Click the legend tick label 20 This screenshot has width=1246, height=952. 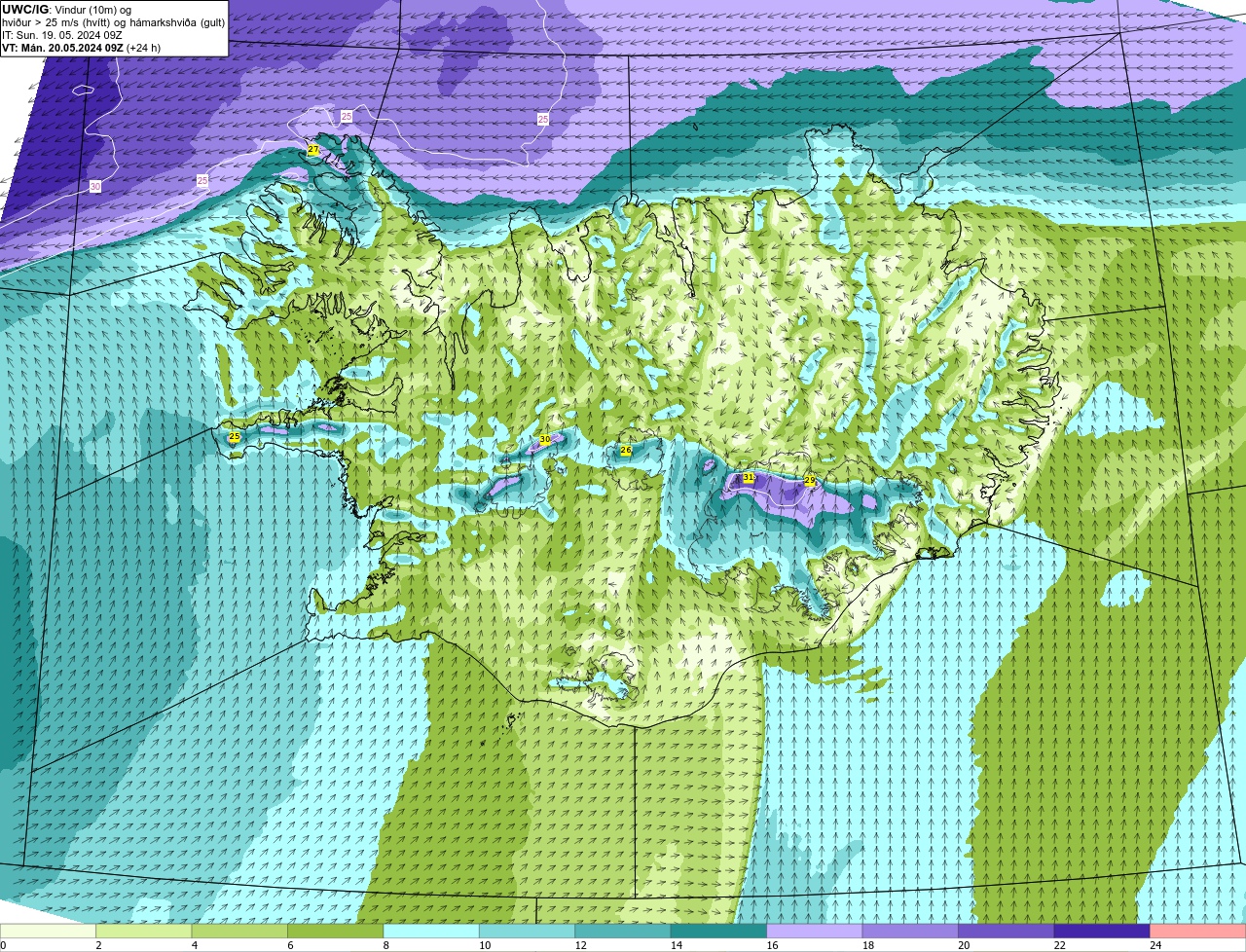coord(964,945)
